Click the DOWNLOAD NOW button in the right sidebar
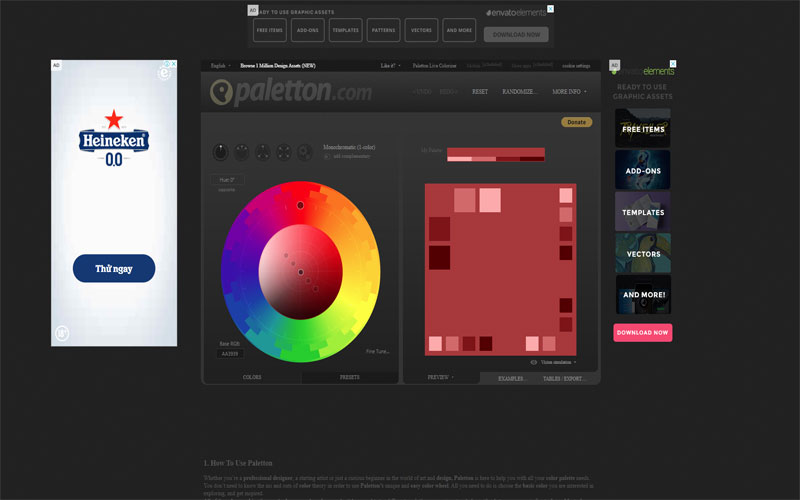The width and height of the screenshot is (800, 500). pos(643,333)
